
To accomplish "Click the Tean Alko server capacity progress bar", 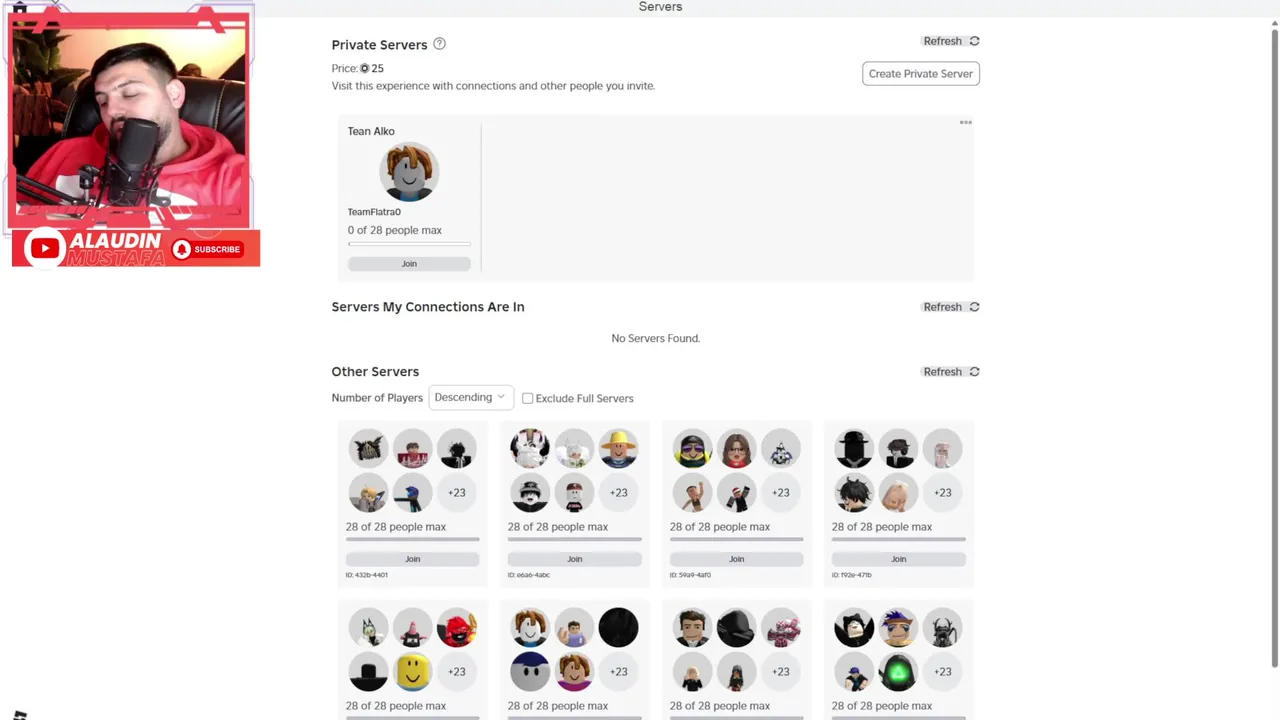I will coord(409,244).
